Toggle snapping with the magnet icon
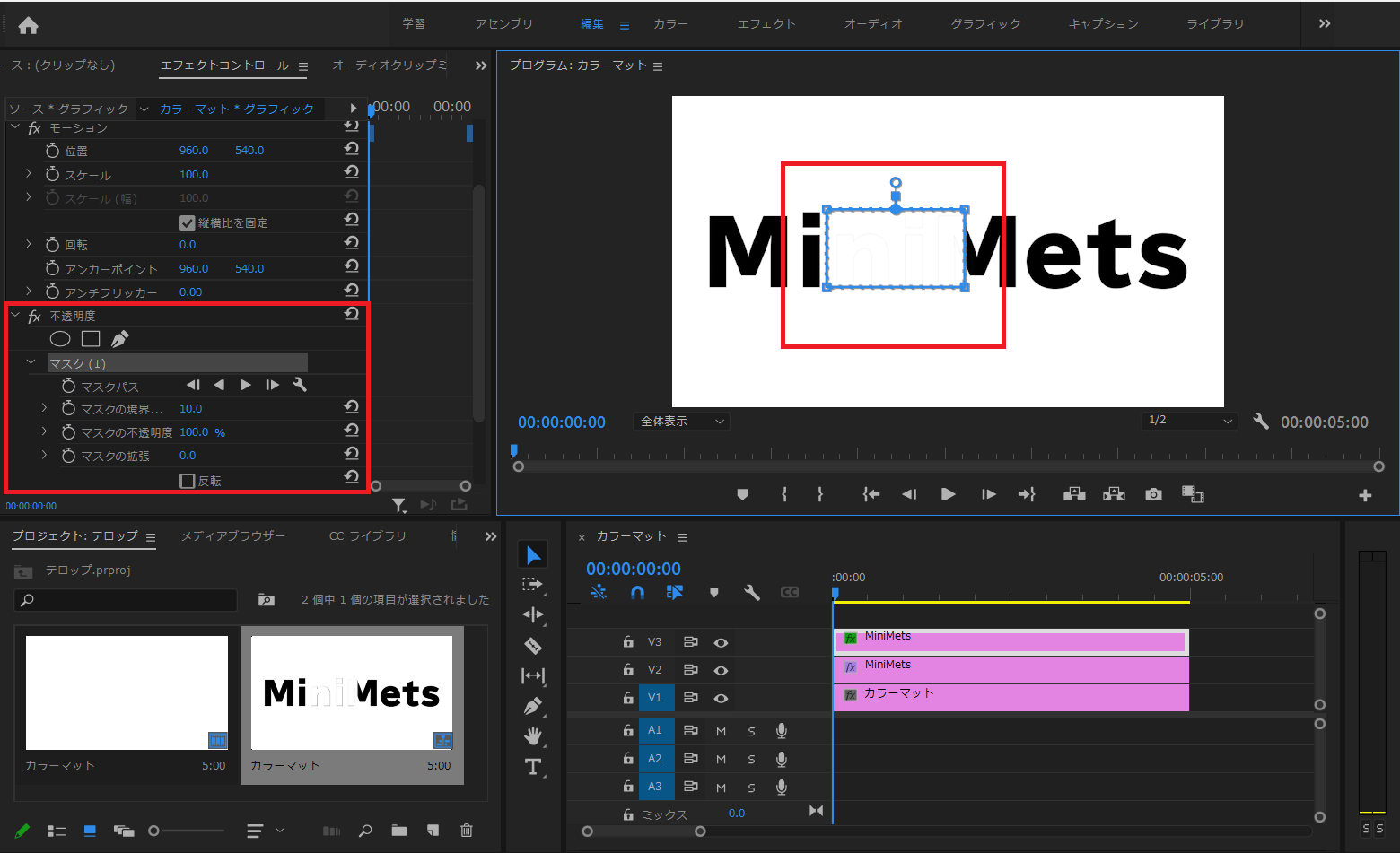1400x853 pixels. pyautogui.click(x=637, y=592)
